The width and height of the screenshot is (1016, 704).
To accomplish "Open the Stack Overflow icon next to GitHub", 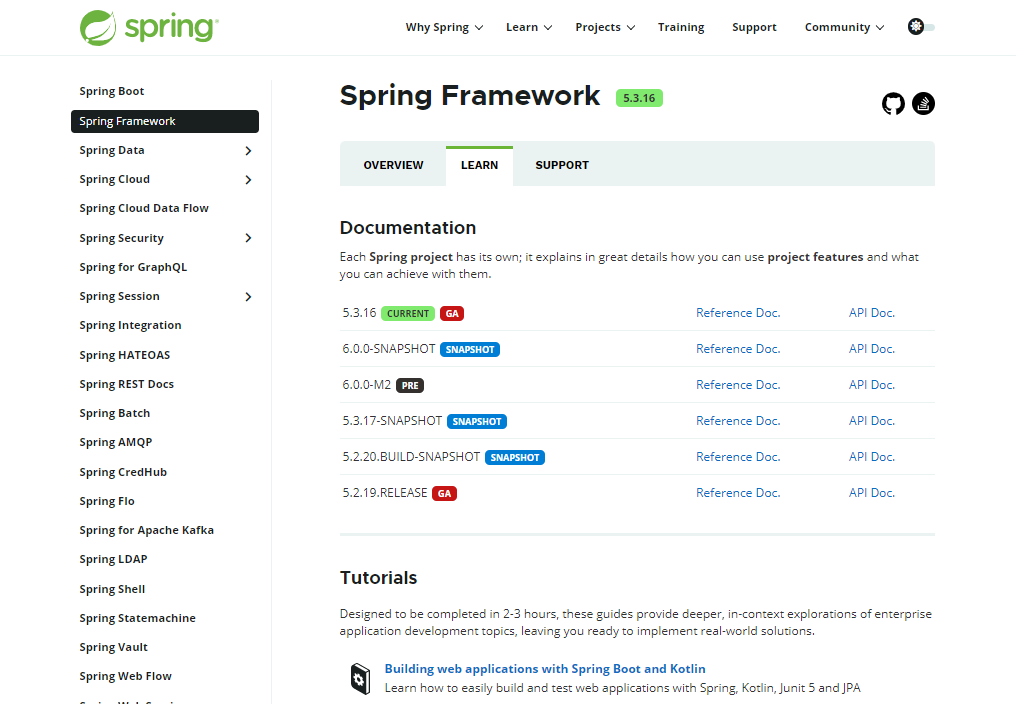I will click(922, 103).
